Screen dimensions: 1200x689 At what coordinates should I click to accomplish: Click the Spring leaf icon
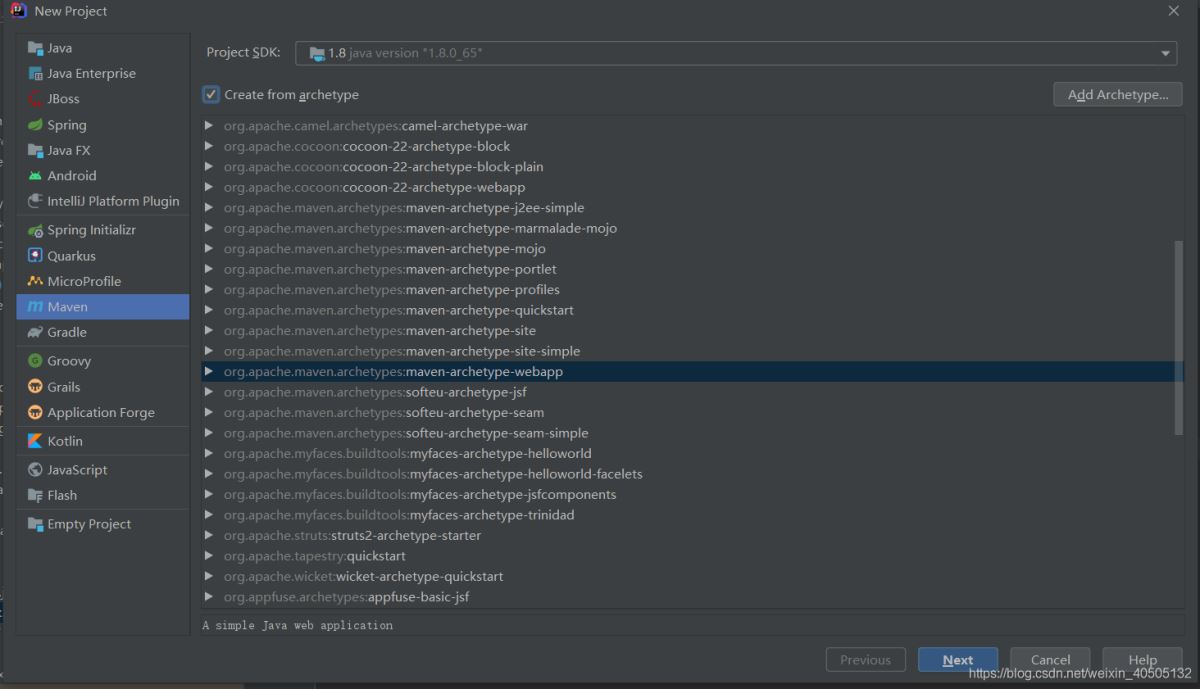35,125
